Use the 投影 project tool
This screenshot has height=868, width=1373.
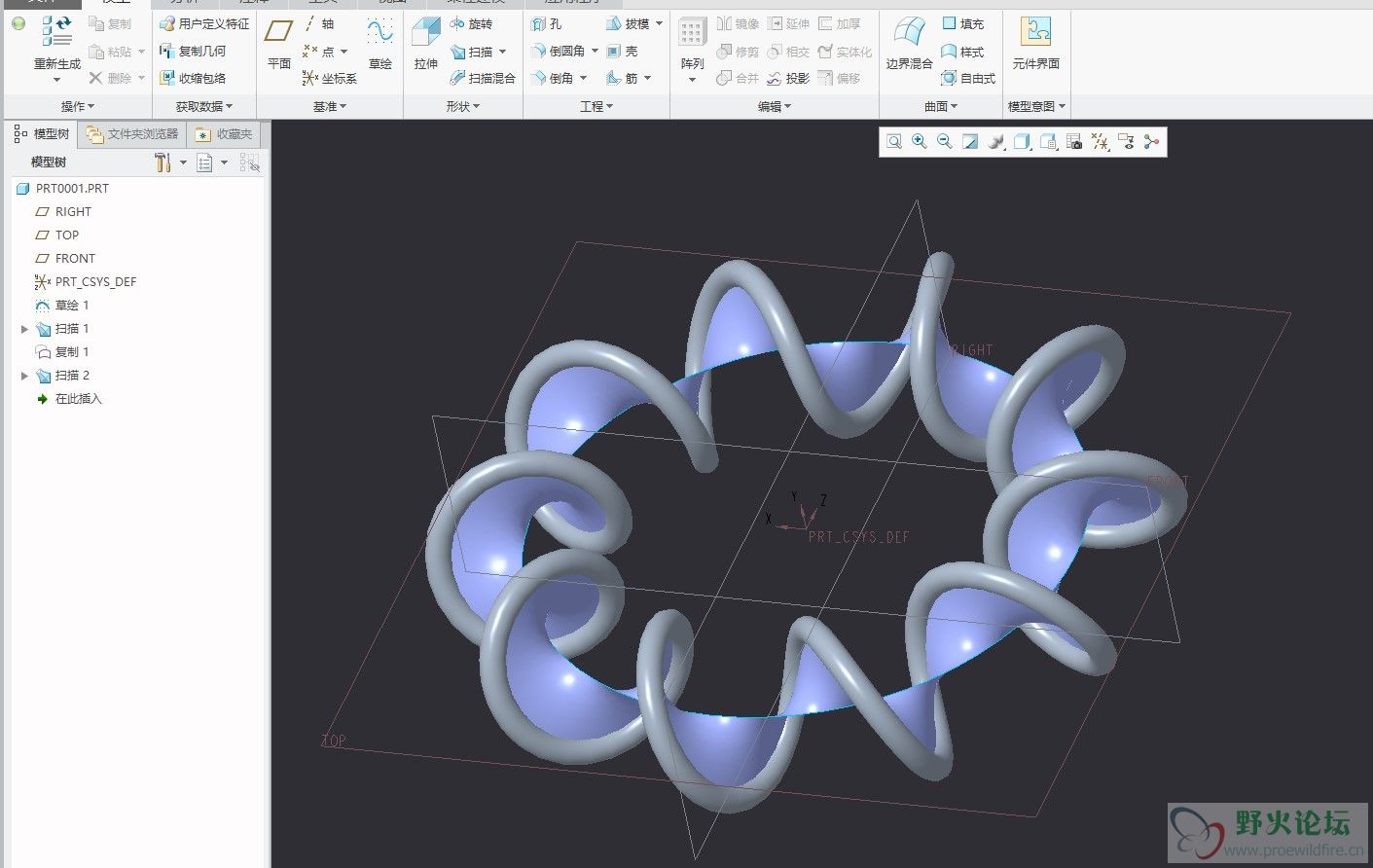[787, 78]
